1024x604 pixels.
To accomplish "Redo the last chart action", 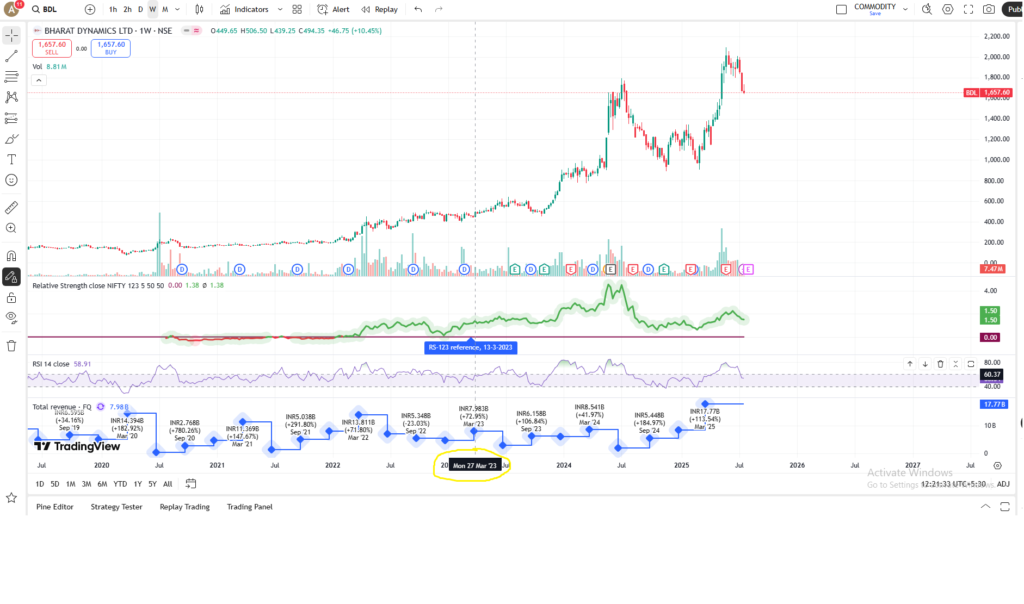I will [x=439, y=9].
